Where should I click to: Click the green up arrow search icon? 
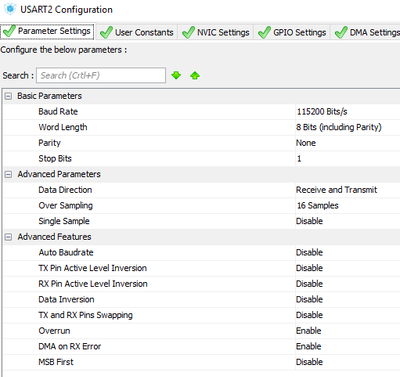point(195,75)
